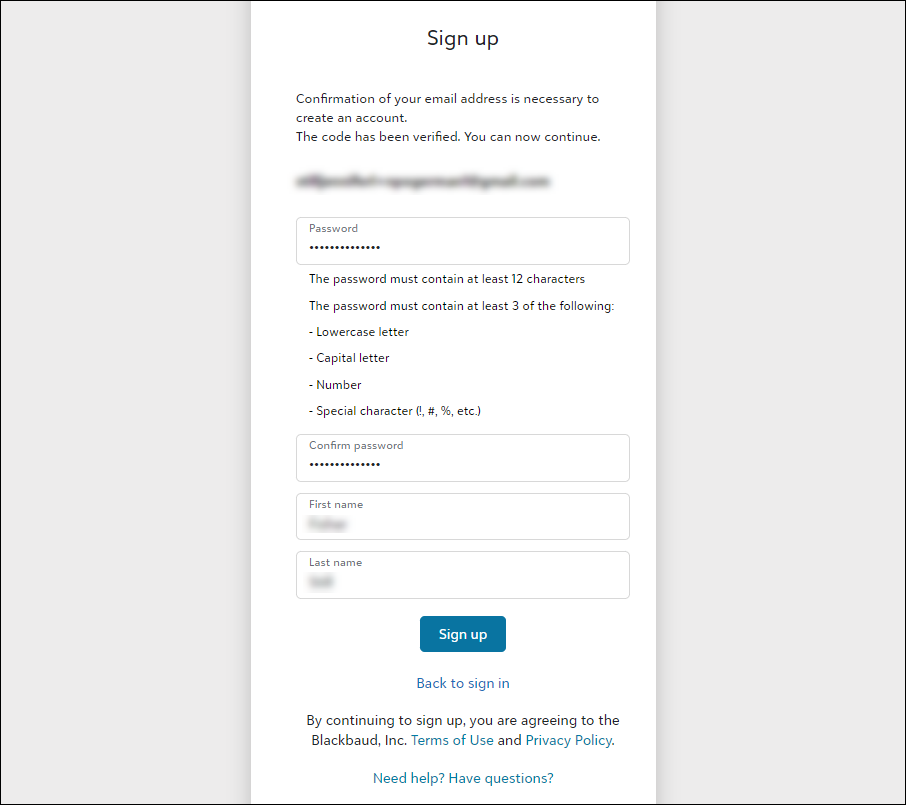Click the Sign up page heading

(463, 39)
